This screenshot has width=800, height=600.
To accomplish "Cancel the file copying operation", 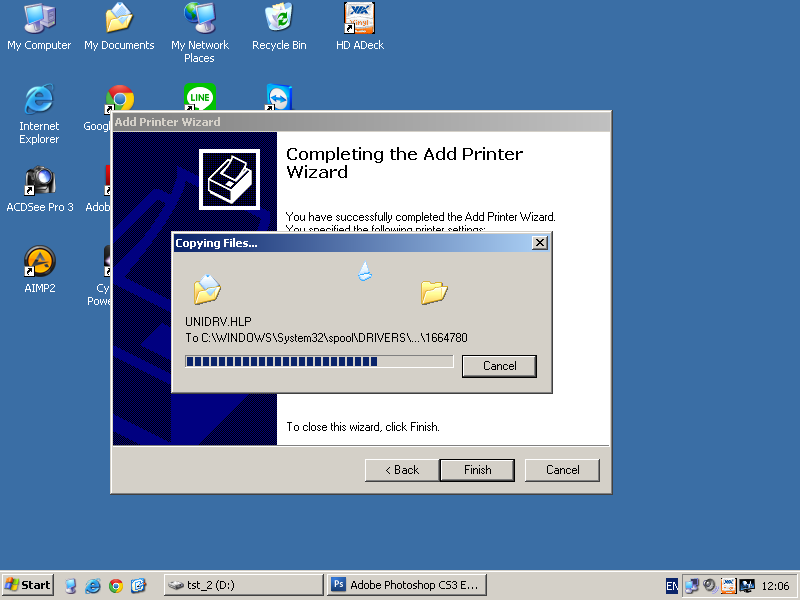I will 499,366.
